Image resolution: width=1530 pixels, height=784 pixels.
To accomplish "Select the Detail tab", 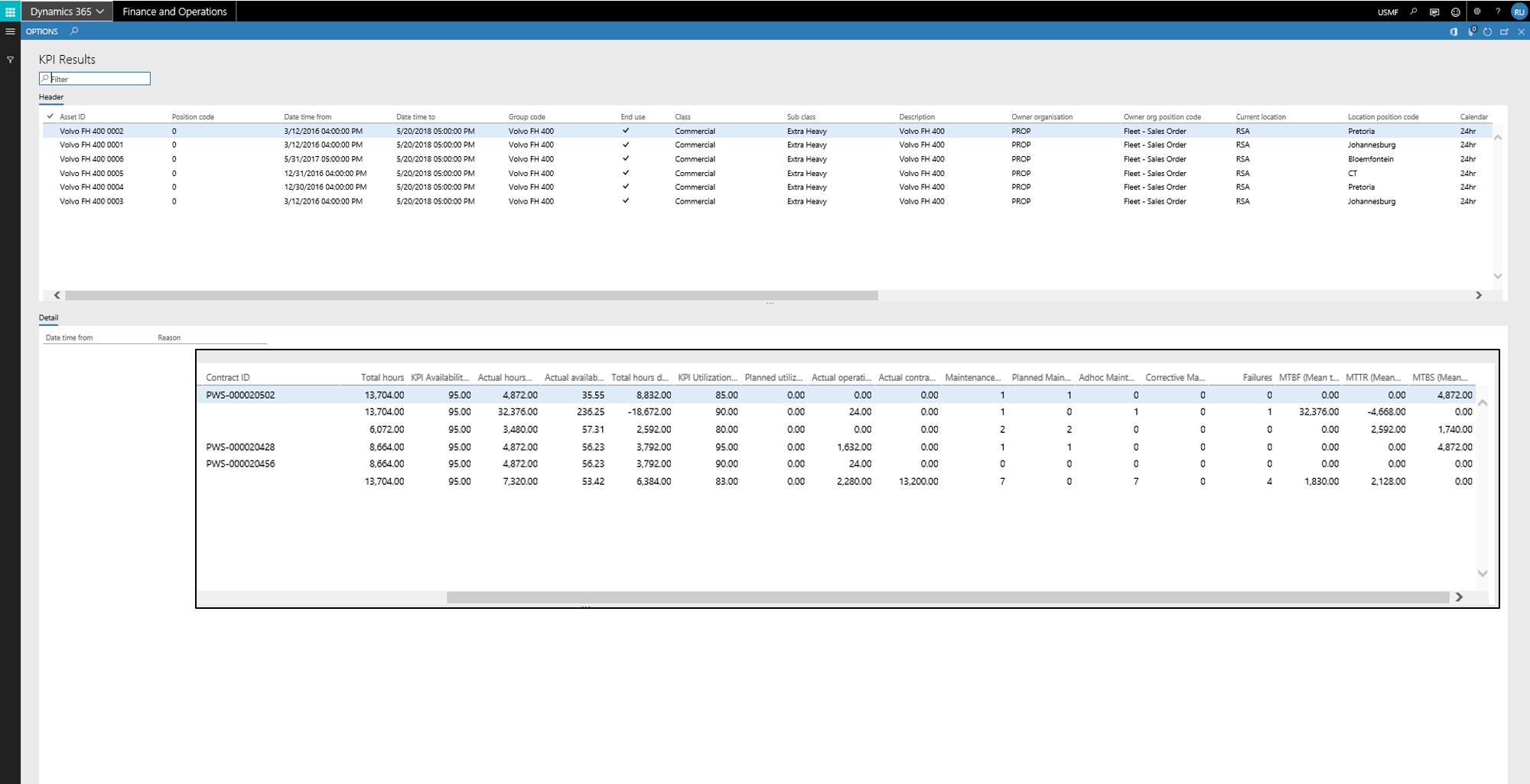I will [48, 317].
